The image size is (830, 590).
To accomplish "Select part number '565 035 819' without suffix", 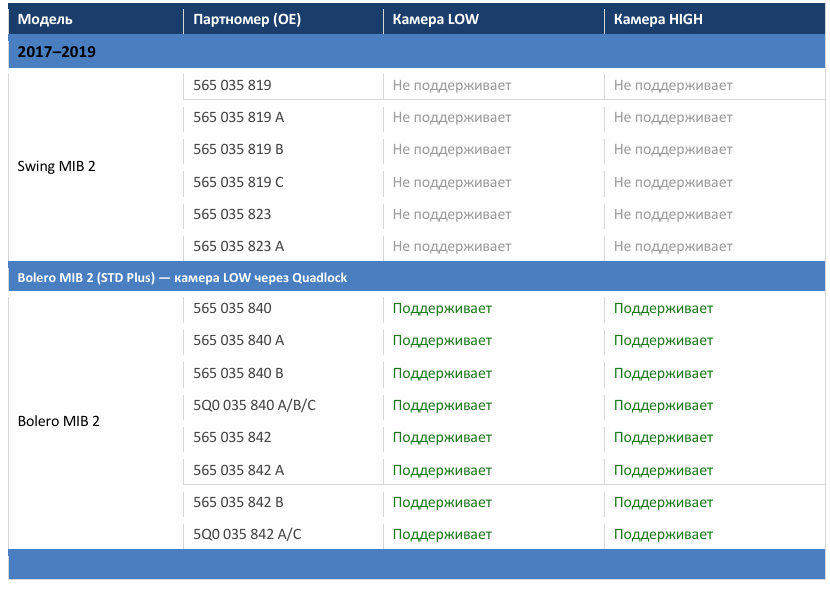I will (x=232, y=85).
